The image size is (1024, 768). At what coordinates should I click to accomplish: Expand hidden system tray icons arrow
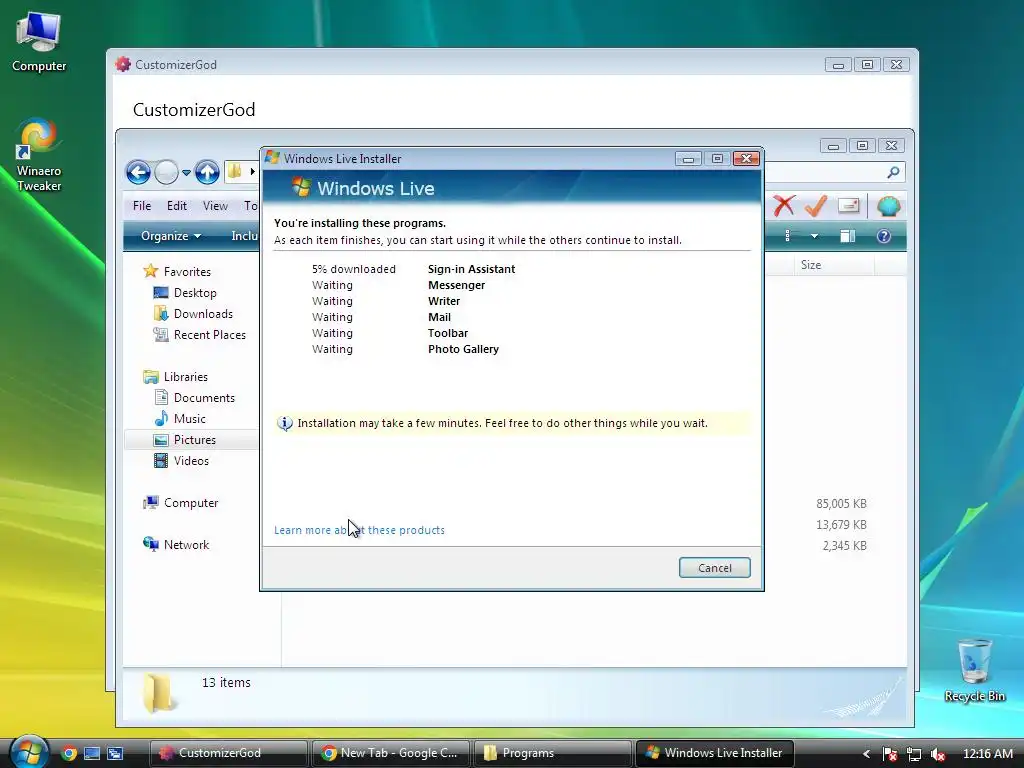pos(866,754)
